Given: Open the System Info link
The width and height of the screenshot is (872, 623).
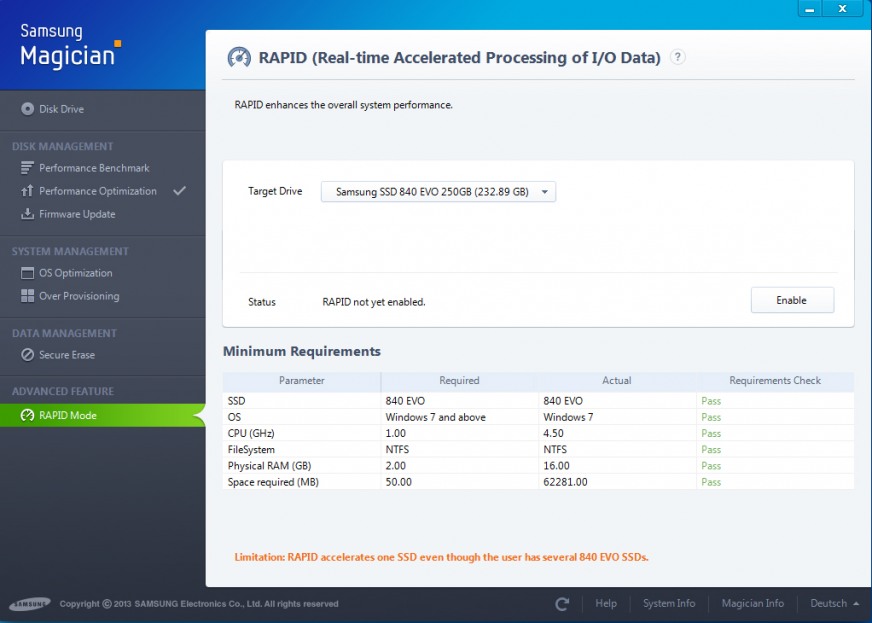Looking at the screenshot, I should click(669, 604).
